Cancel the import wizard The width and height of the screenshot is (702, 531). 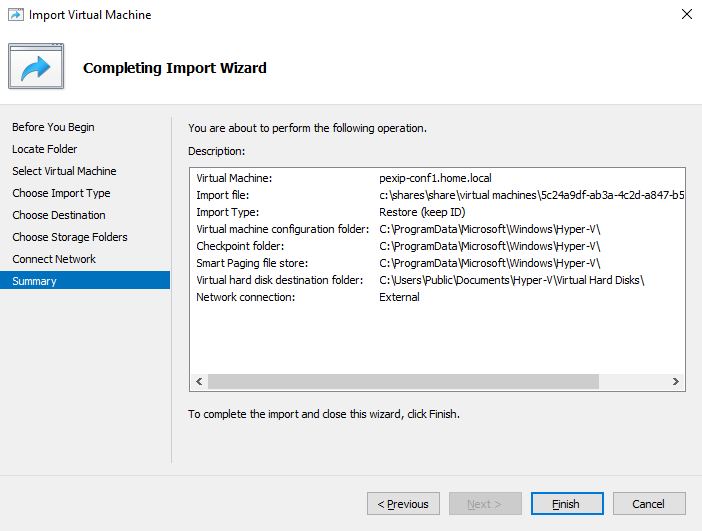[x=649, y=504]
